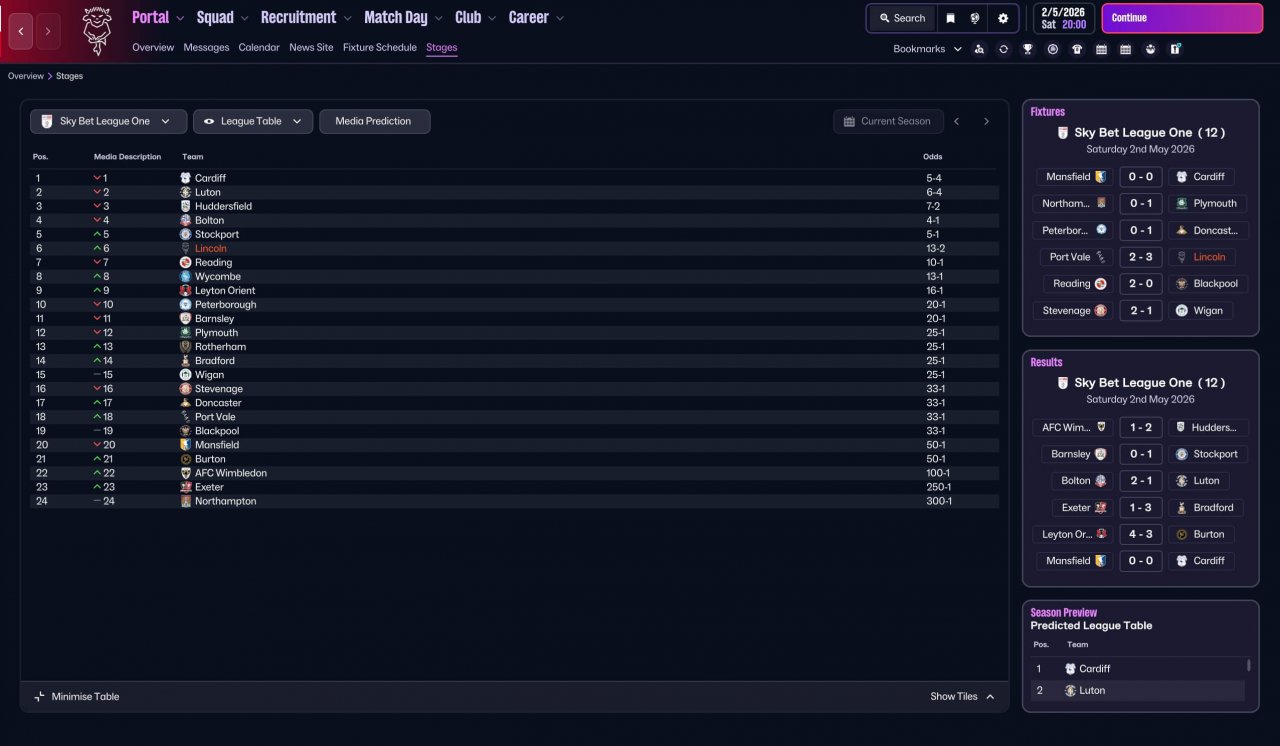Expand the Club menu chevron
This screenshot has width=1280, height=746.
click(492, 18)
